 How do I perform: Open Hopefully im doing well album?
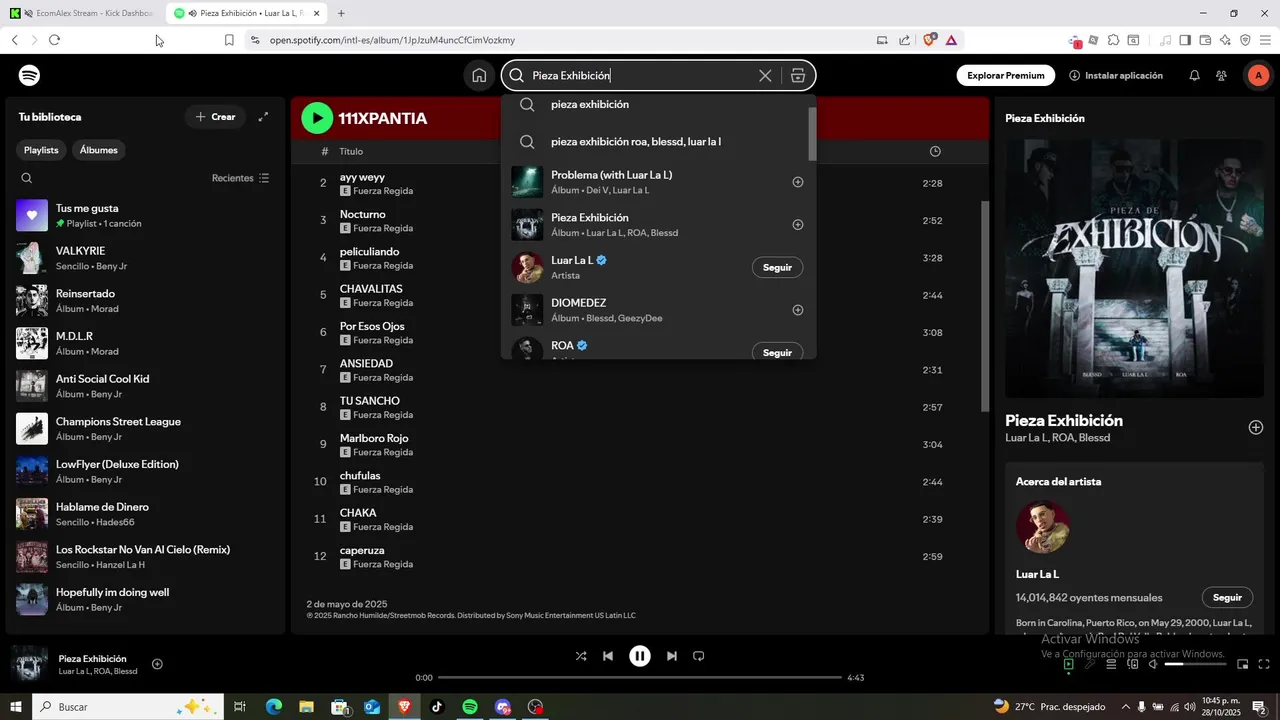coord(145,599)
